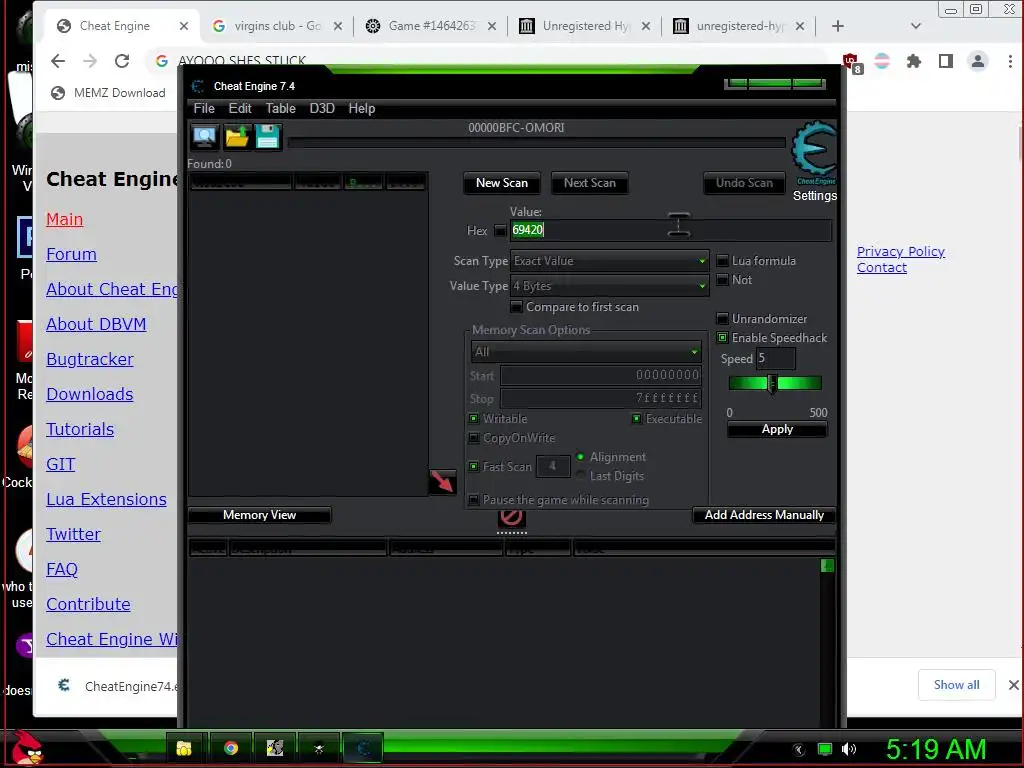Click Add Address Manually
The image size is (1024, 768).
click(764, 515)
